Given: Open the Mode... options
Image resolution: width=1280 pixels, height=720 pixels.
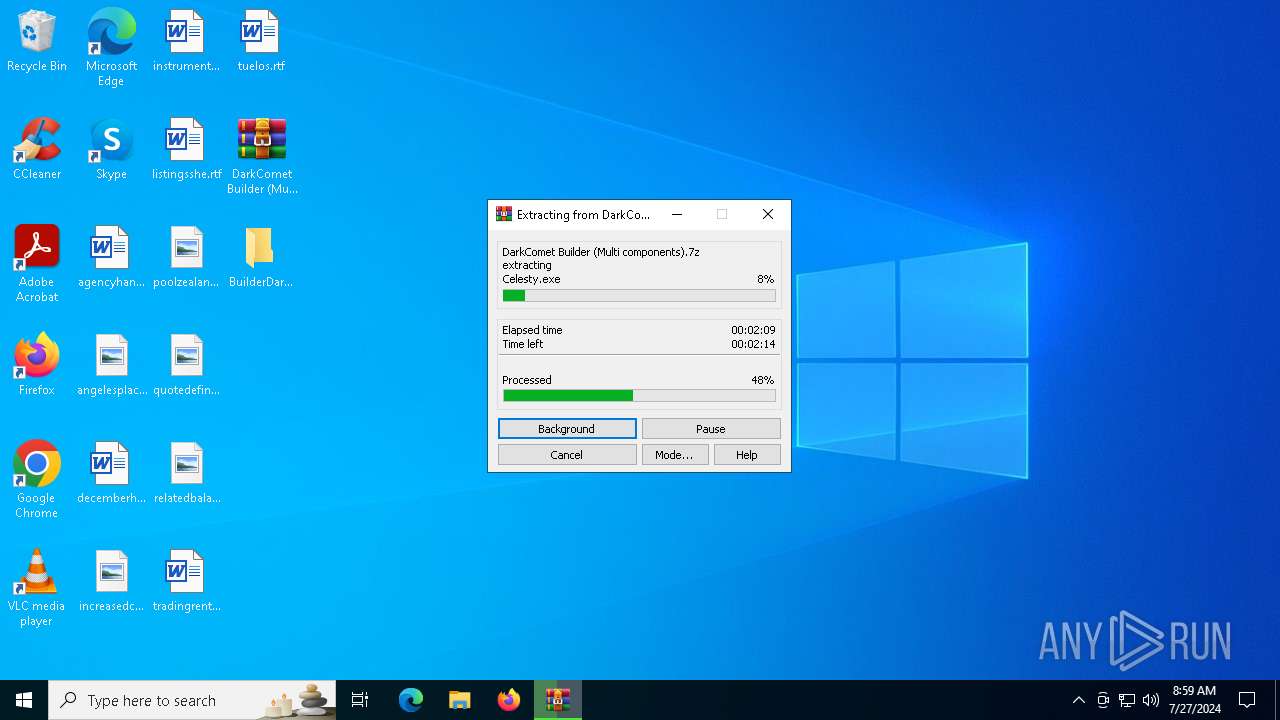Looking at the screenshot, I should click(x=675, y=454).
